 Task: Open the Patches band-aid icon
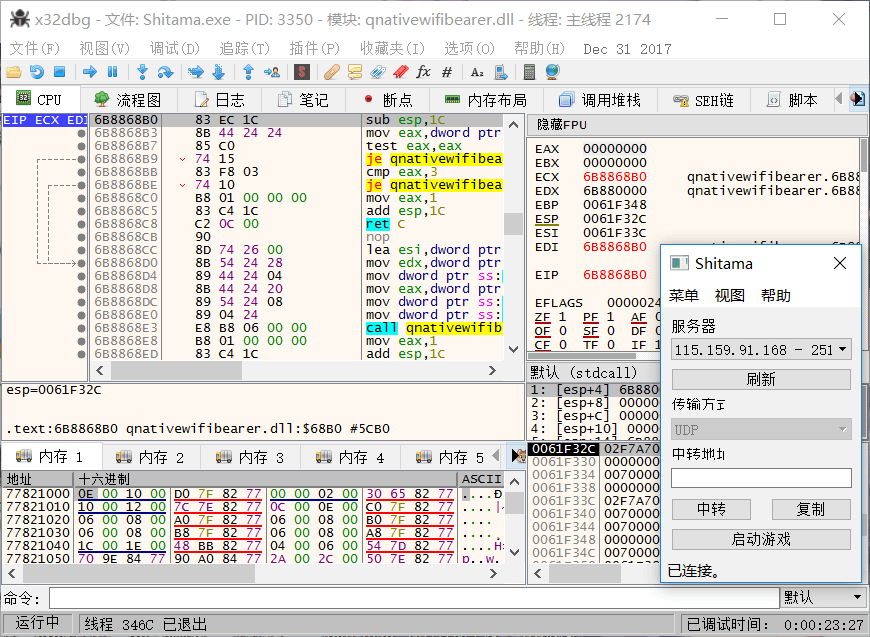pos(332,72)
